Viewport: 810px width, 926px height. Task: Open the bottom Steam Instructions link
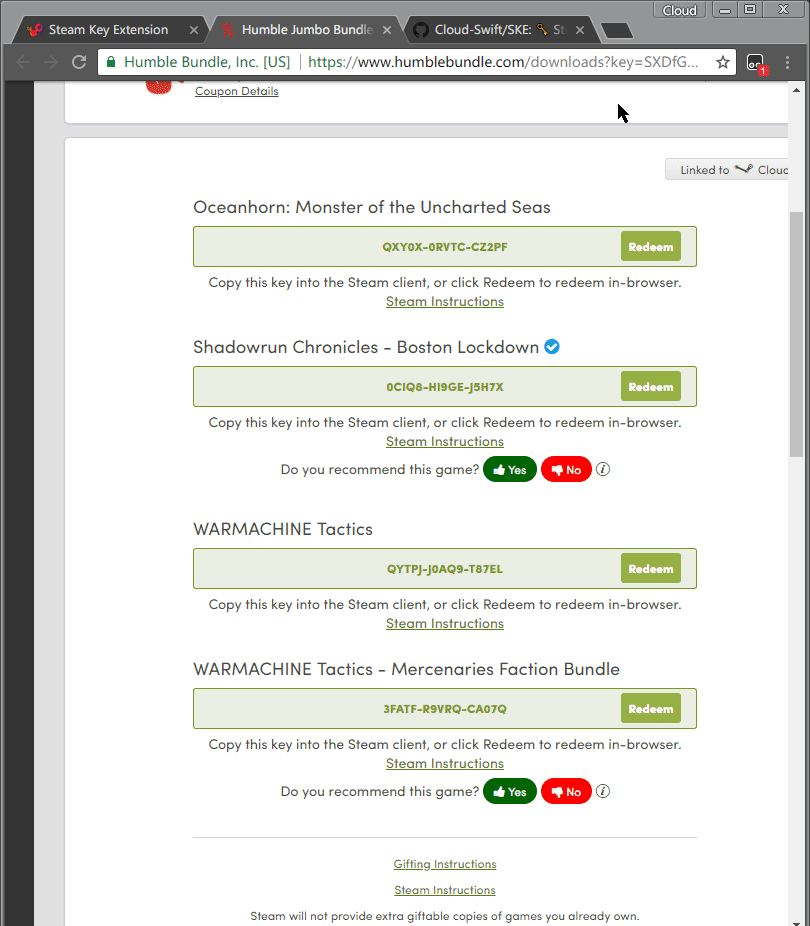[445, 890]
